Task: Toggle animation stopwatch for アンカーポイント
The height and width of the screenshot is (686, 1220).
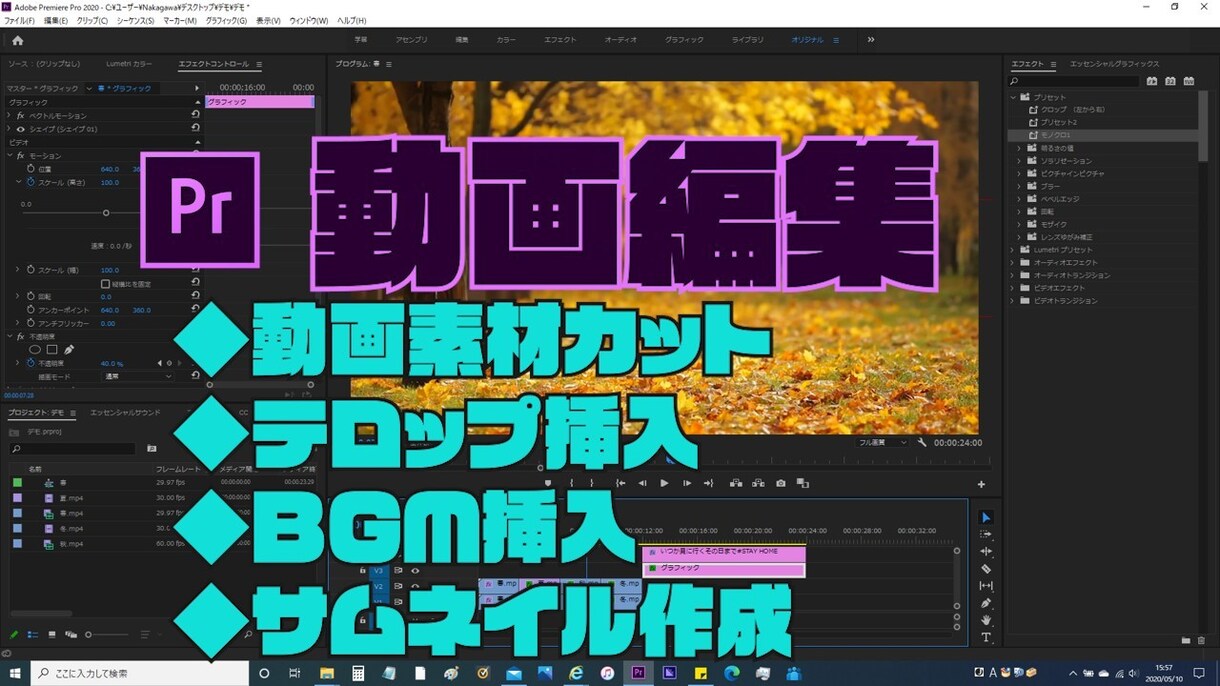Action: click(x=31, y=310)
